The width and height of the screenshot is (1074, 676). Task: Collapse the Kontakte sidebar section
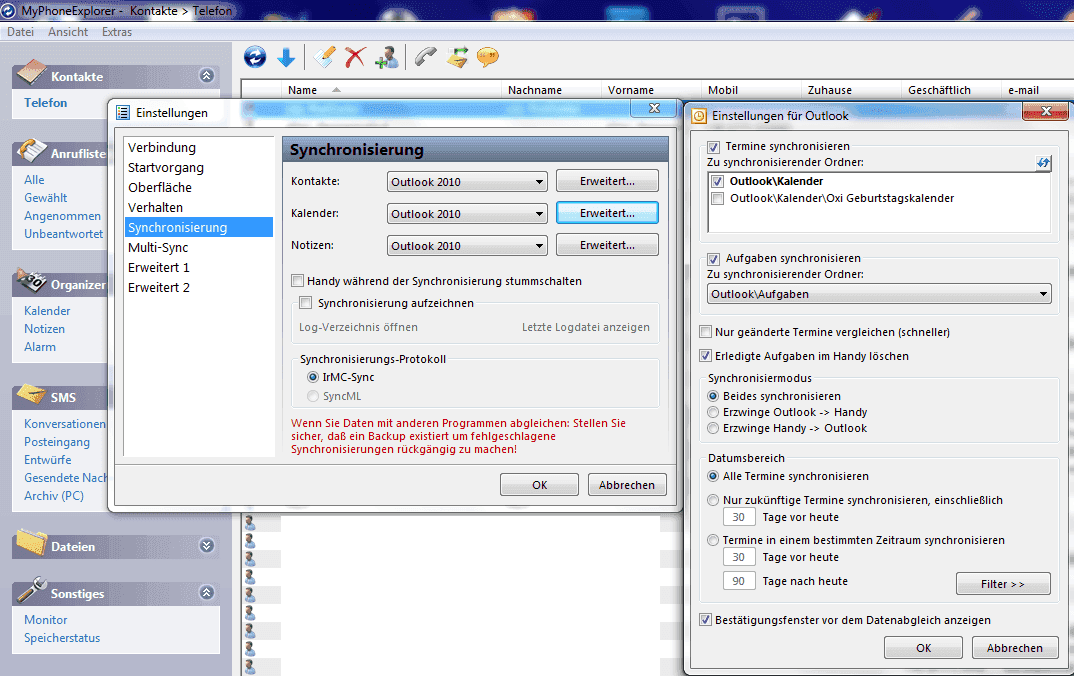[207, 75]
